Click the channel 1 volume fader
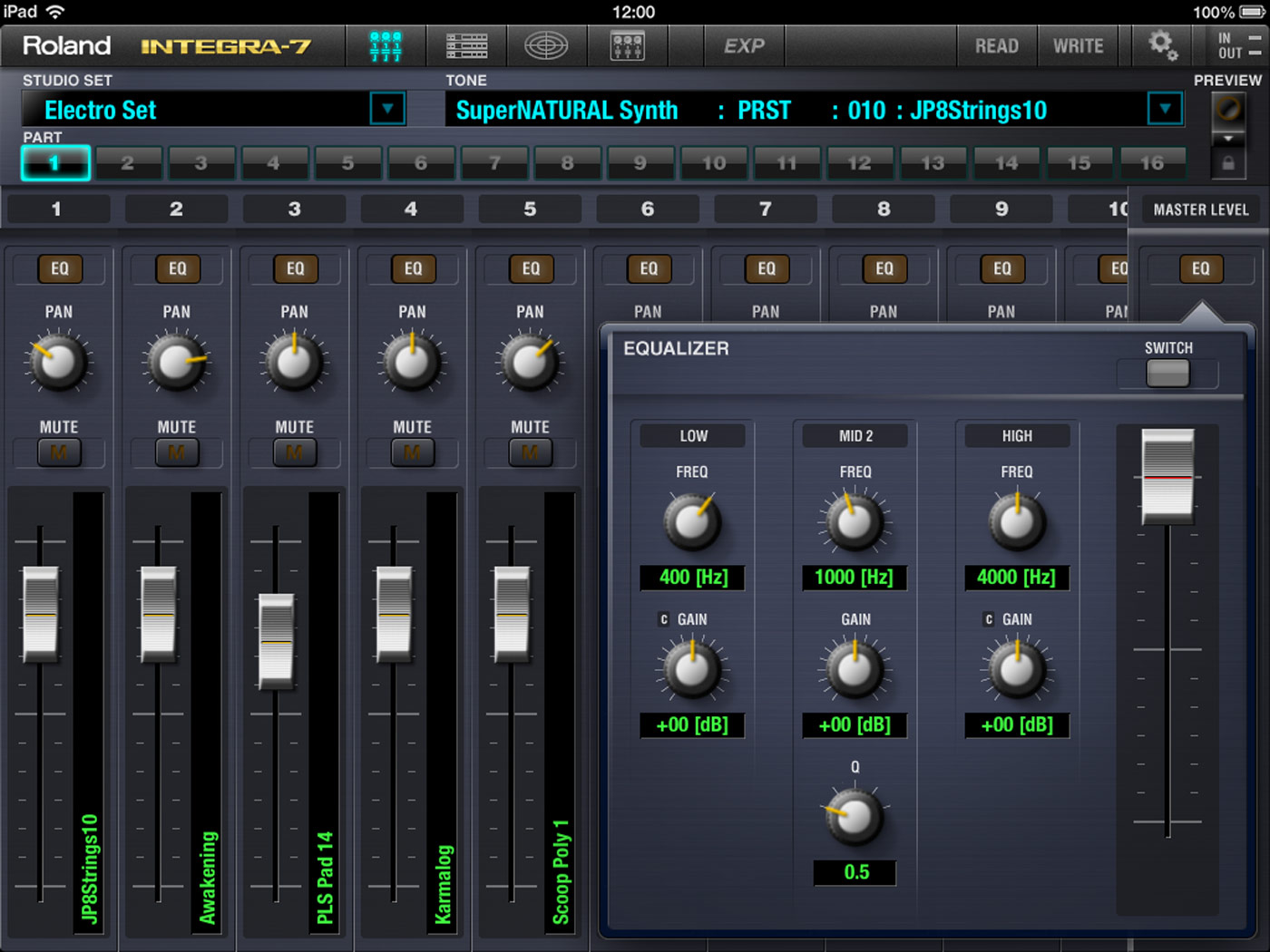 pos(40,614)
